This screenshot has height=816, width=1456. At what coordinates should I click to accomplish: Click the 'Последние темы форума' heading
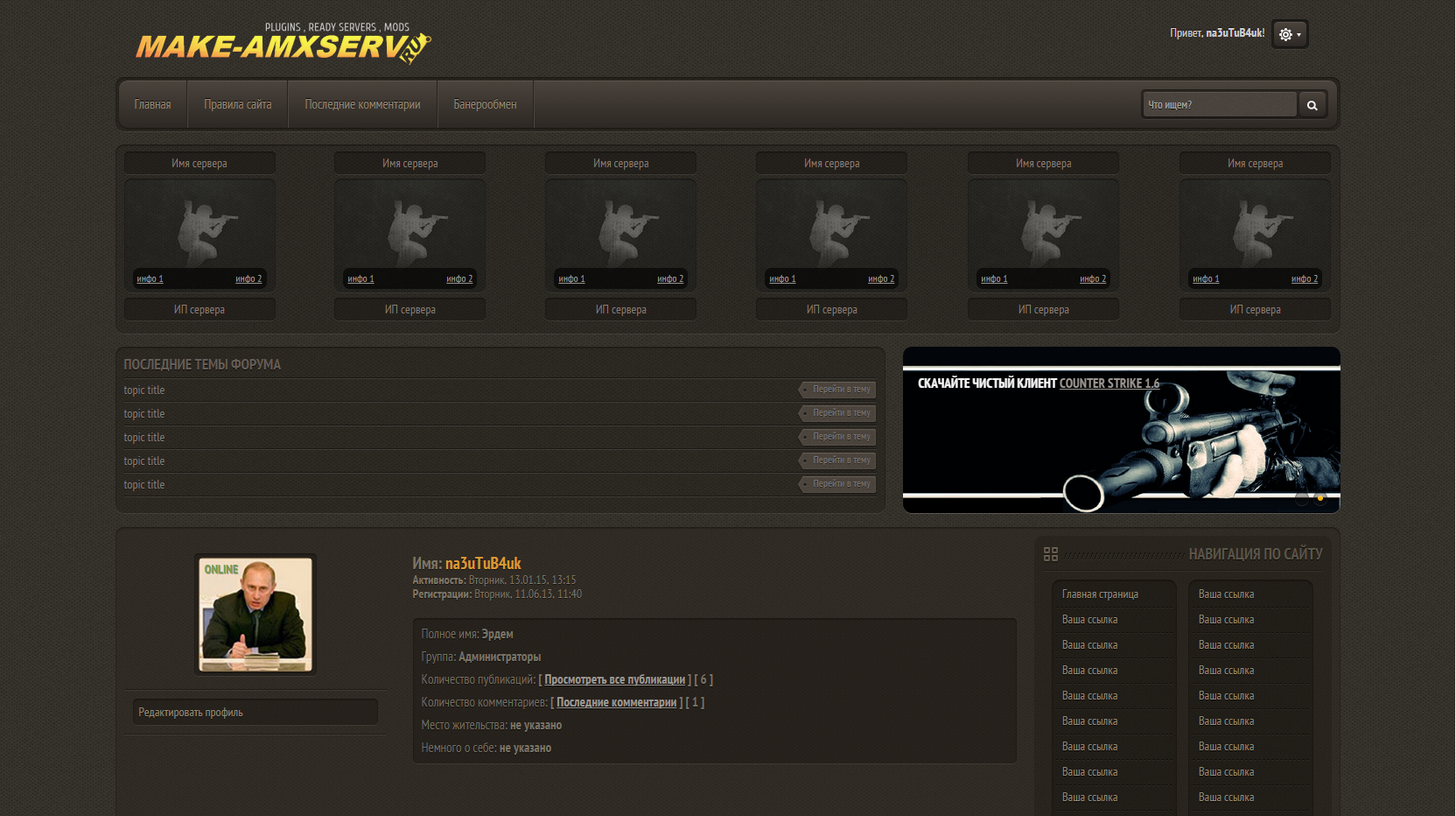[x=202, y=364]
